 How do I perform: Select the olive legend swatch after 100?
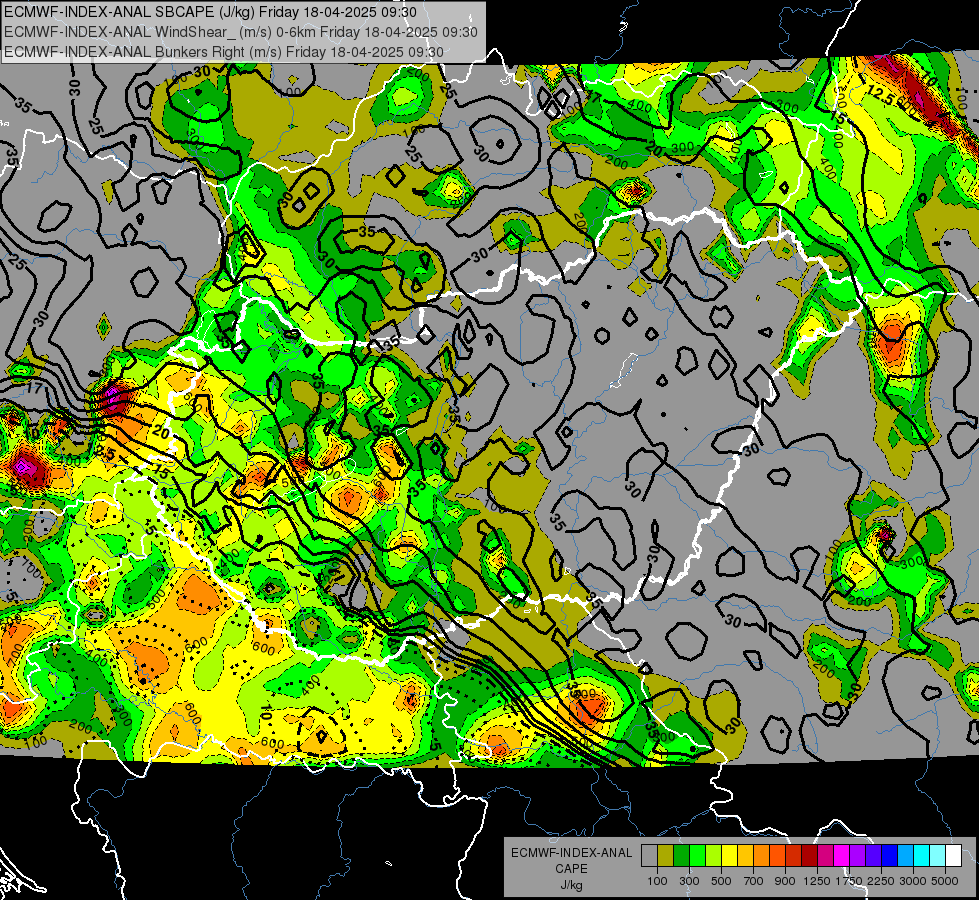click(665, 856)
